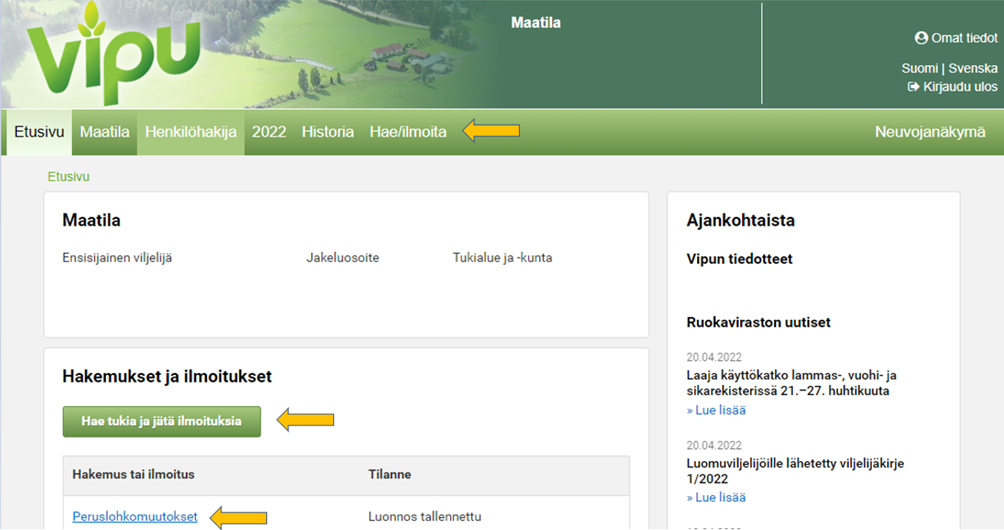
Task: Click the Ensisijainen viljelijä label
Action: tap(117, 258)
